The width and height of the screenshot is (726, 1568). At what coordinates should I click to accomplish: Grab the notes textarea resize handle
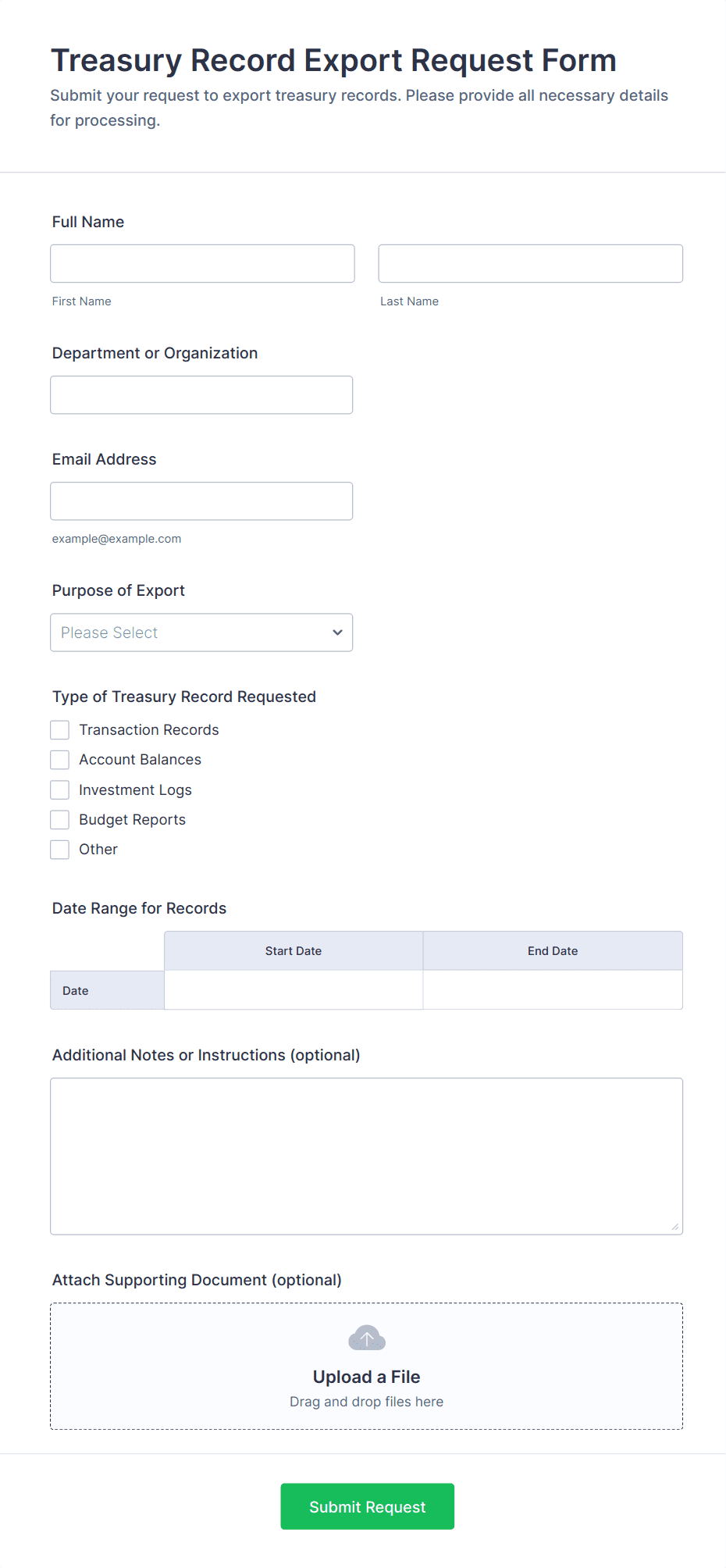coord(675,1227)
